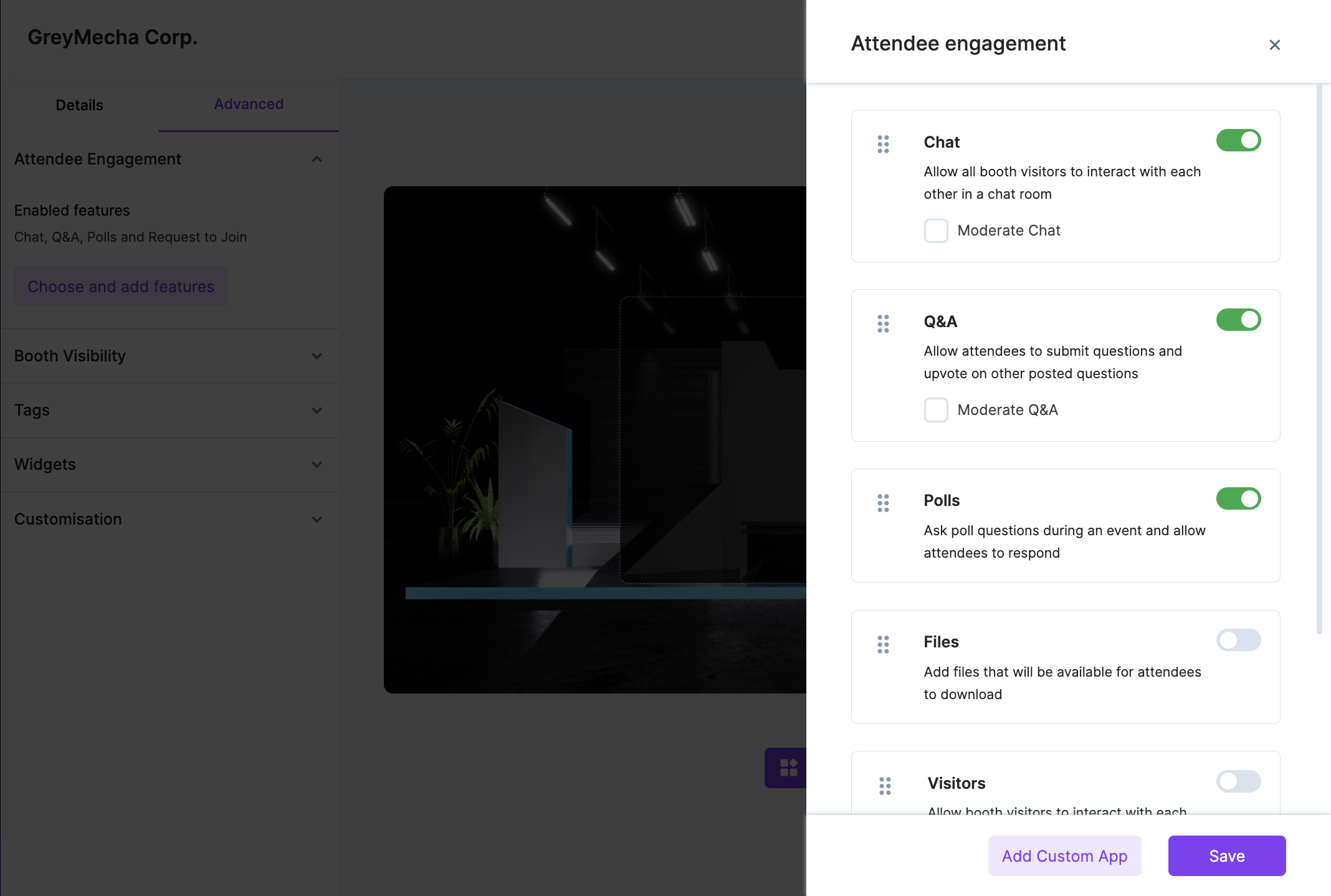
Task: Enable the Files toggle
Action: click(1239, 640)
